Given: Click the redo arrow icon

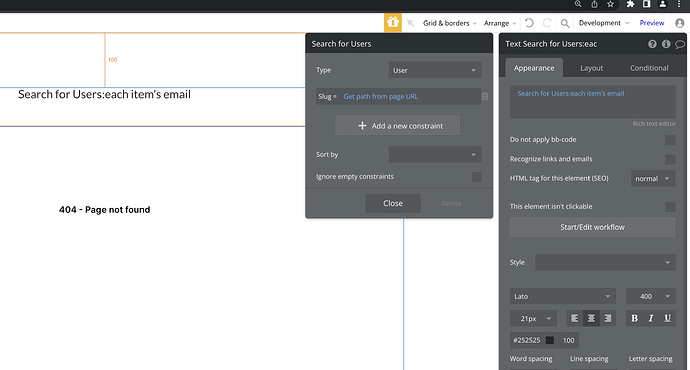Looking at the screenshot, I should tap(547, 23).
